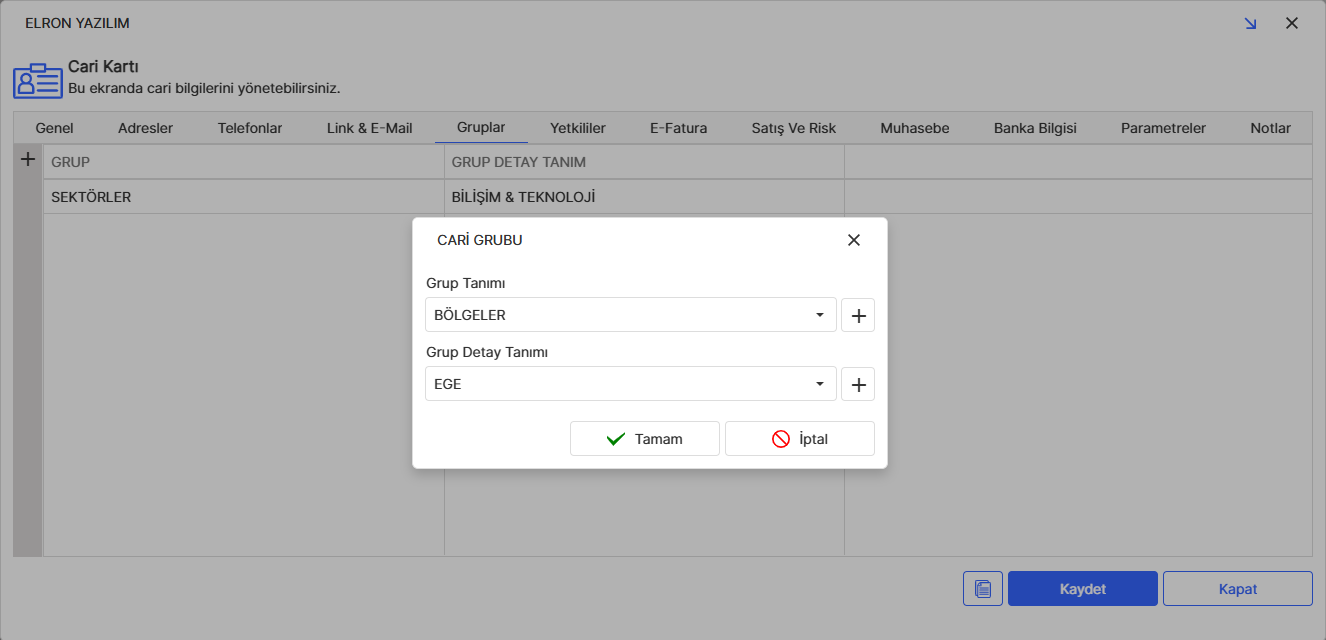Confirm with the Tamam button

644,439
